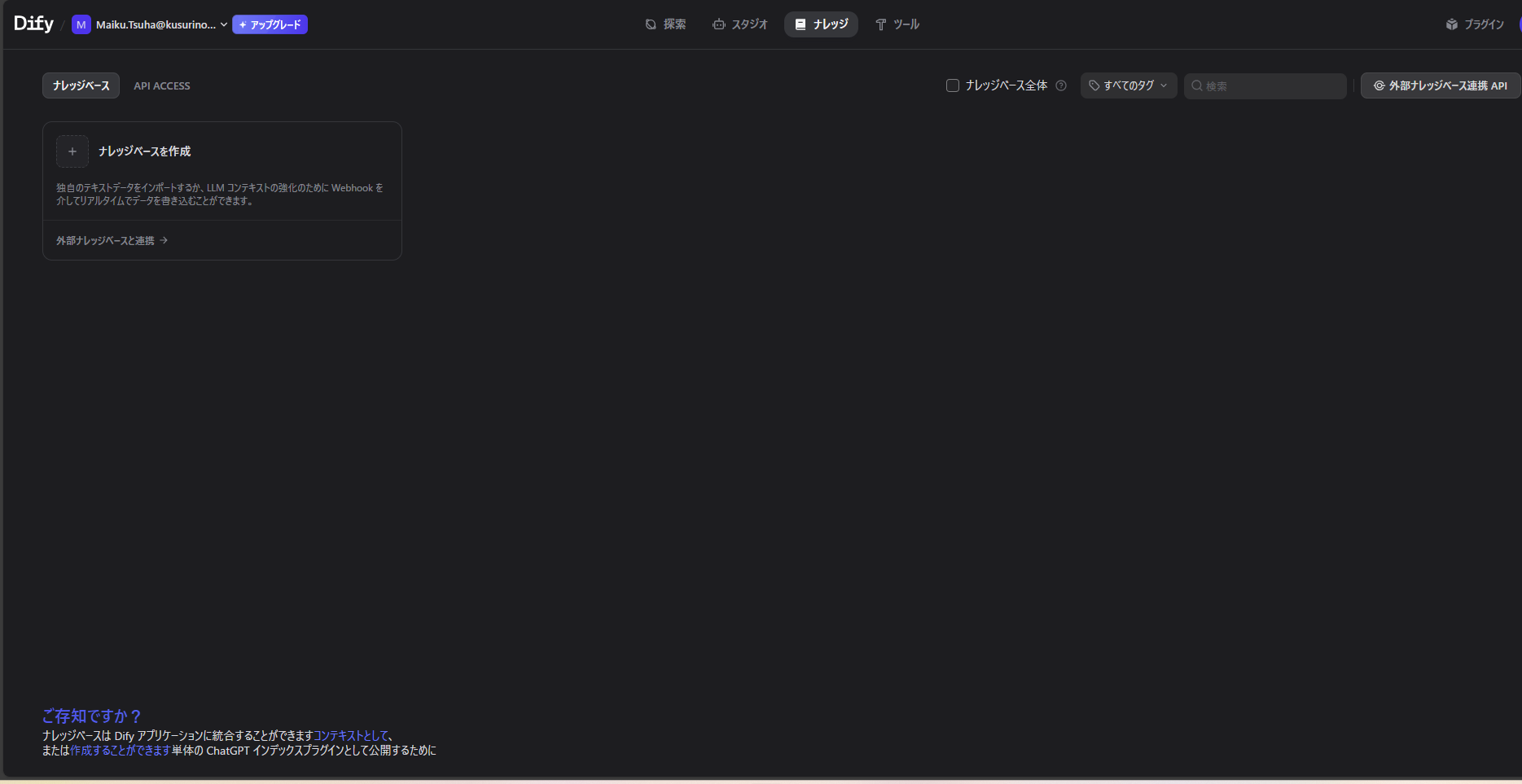This screenshot has width=1522, height=784.
Task: Click the magnifier icon in the search box
Action: click(x=1195, y=85)
